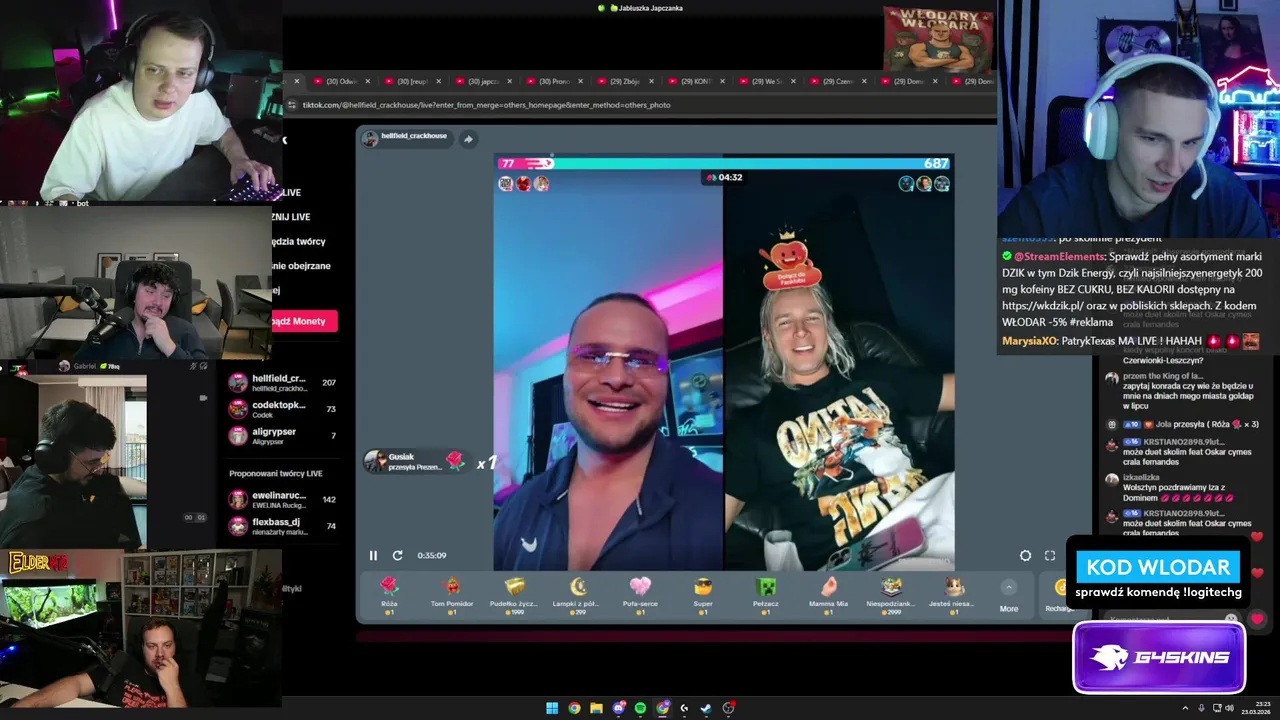Send the Pudełko życzeń gift box
Image resolution: width=1280 pixels, height=720 pixels.
[x=514, y=594]
